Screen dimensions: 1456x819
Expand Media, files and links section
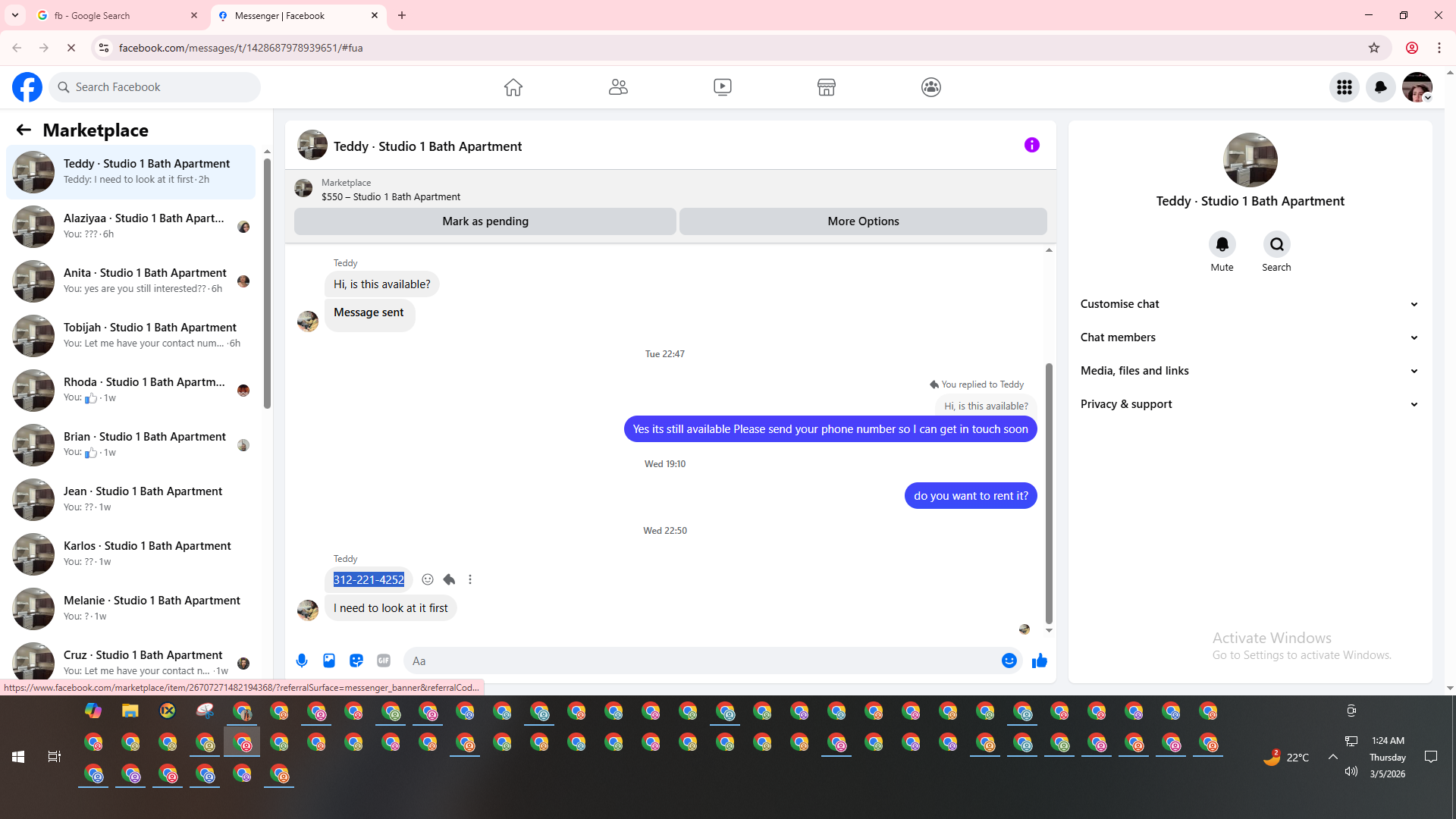(1250, 371)
